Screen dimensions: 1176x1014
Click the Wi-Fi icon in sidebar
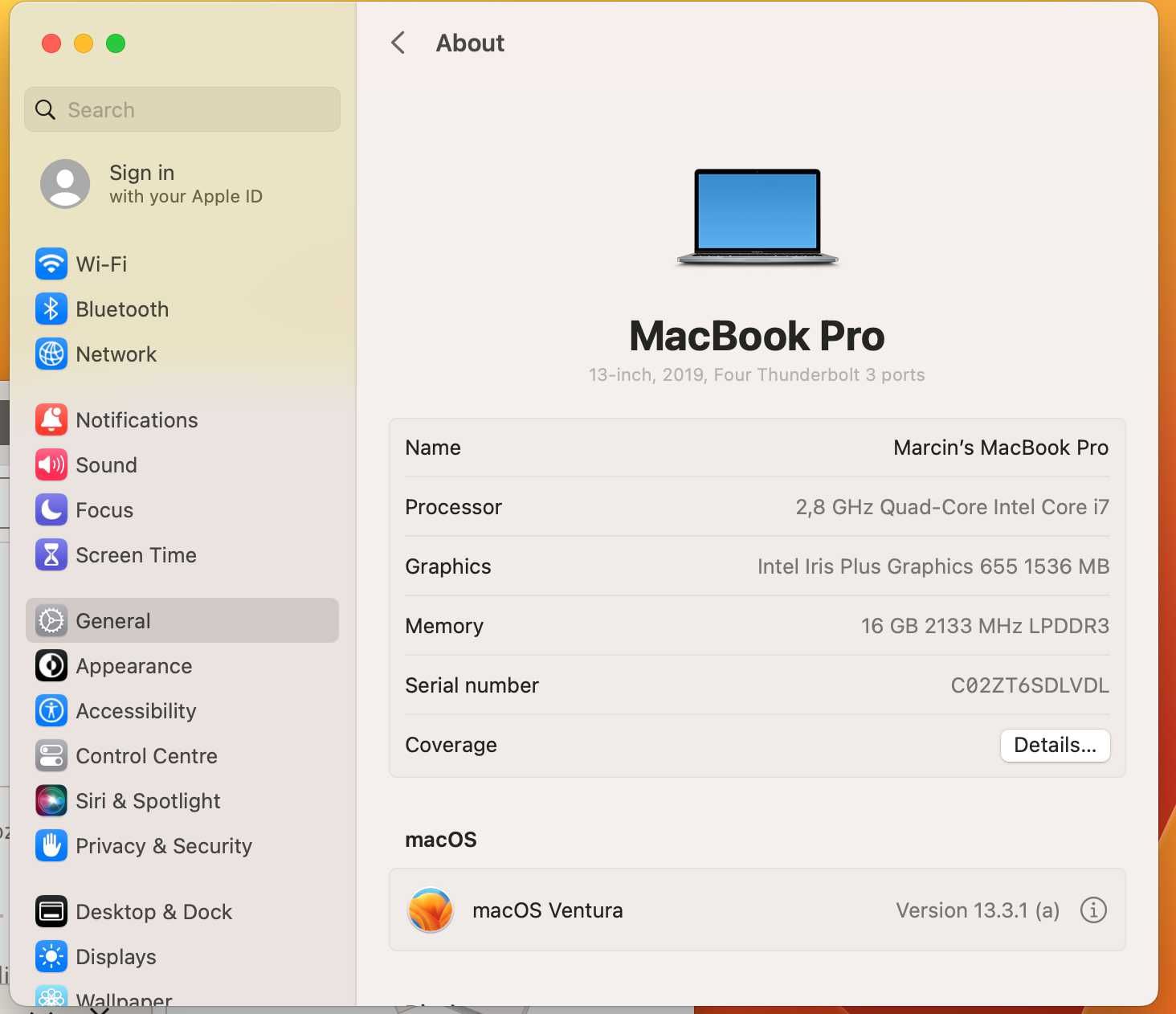[x=51, y=264]
